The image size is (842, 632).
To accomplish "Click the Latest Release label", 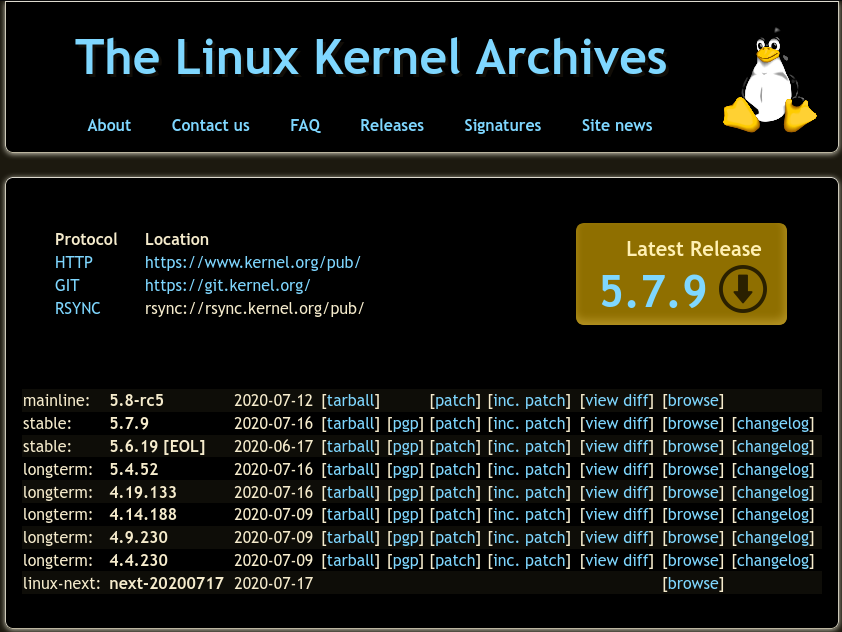I will [693, 249].
